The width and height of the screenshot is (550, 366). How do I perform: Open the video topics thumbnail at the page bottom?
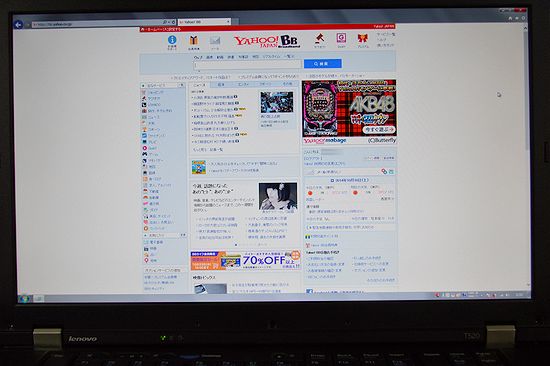coord(210,288)
